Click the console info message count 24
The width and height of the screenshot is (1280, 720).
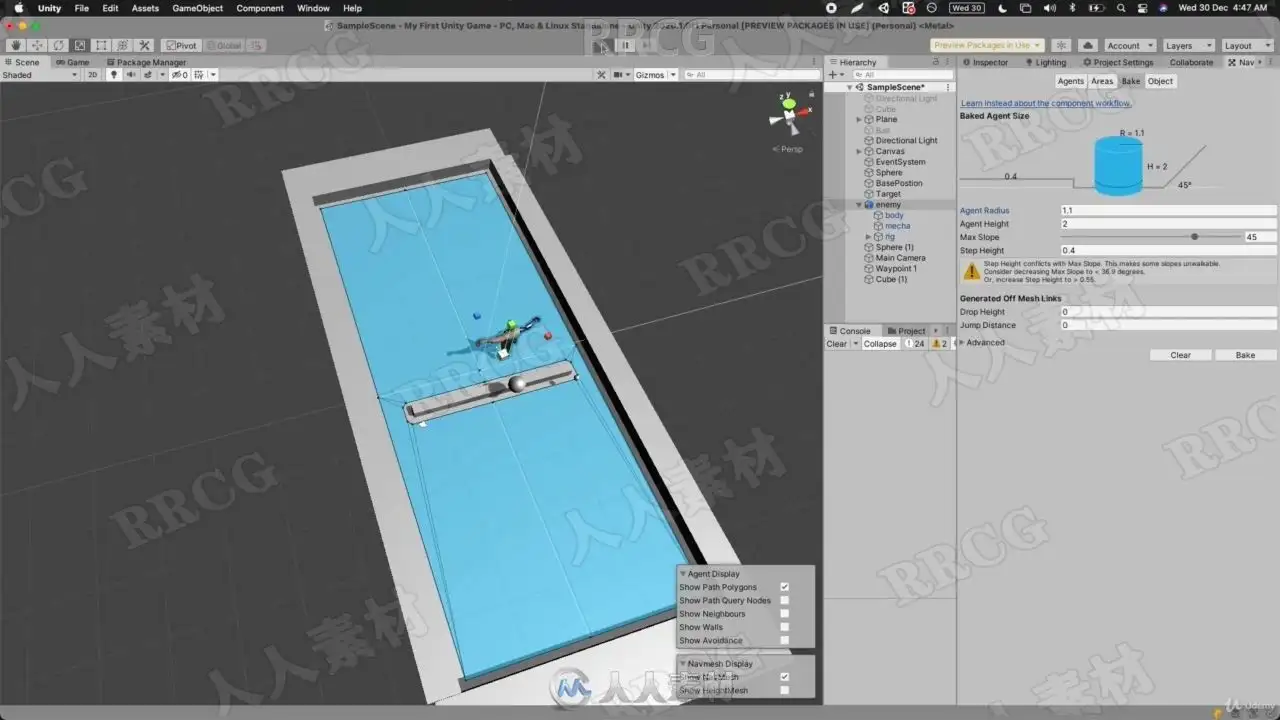(915, 343)
